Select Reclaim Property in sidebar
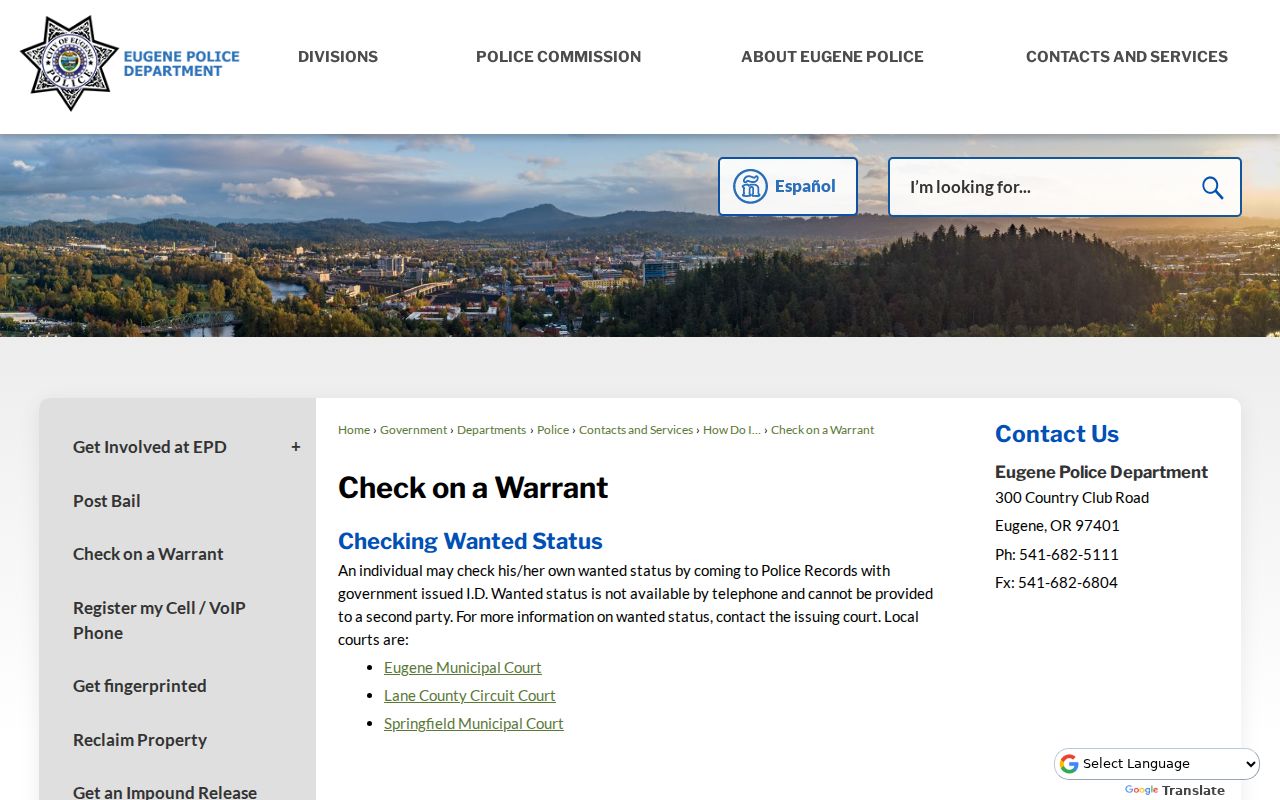The height and width of the screenshot is (800, 1280). (140, 740)
